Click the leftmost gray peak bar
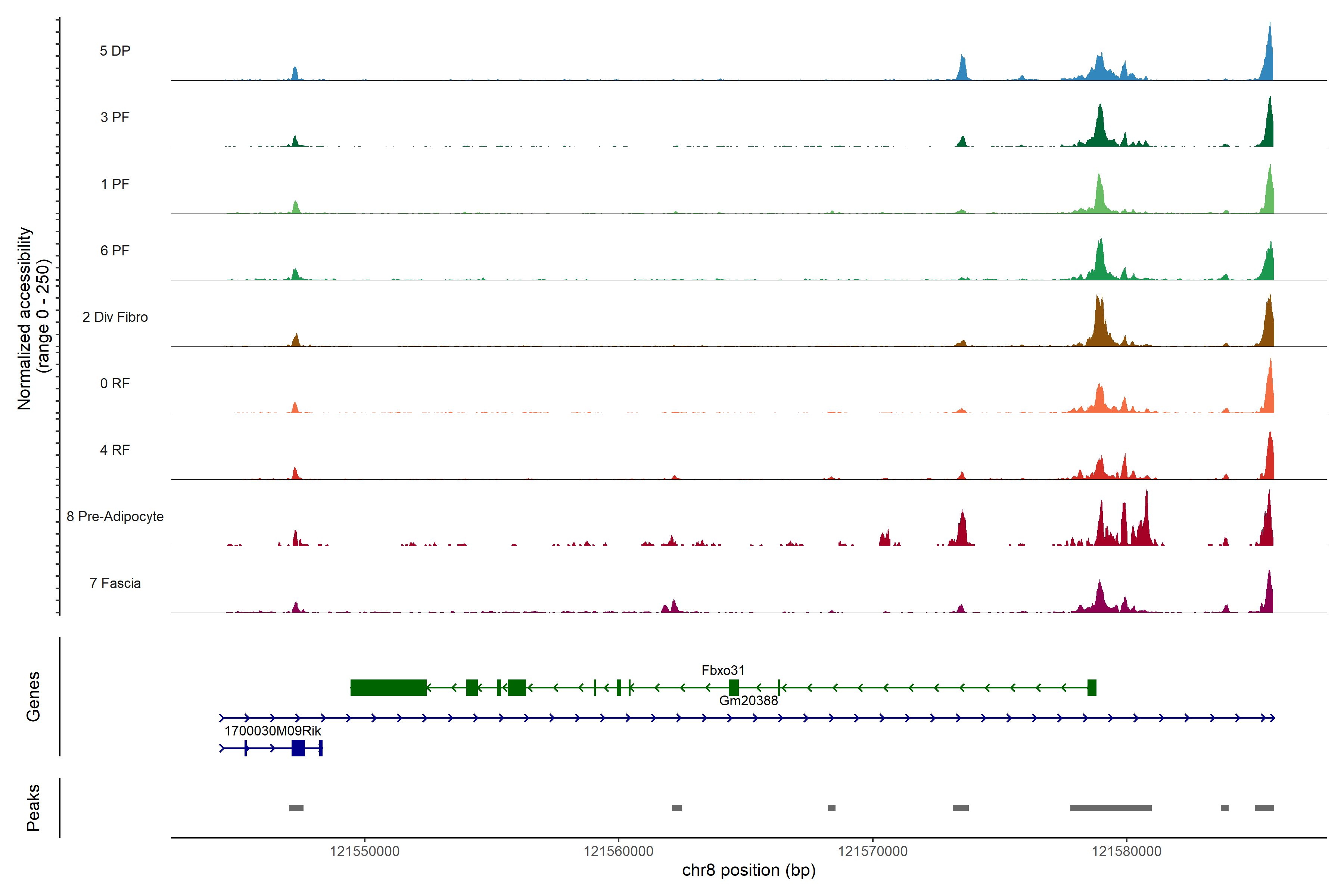Screen dimensions: 1344x896 click(x=296, y=808)
